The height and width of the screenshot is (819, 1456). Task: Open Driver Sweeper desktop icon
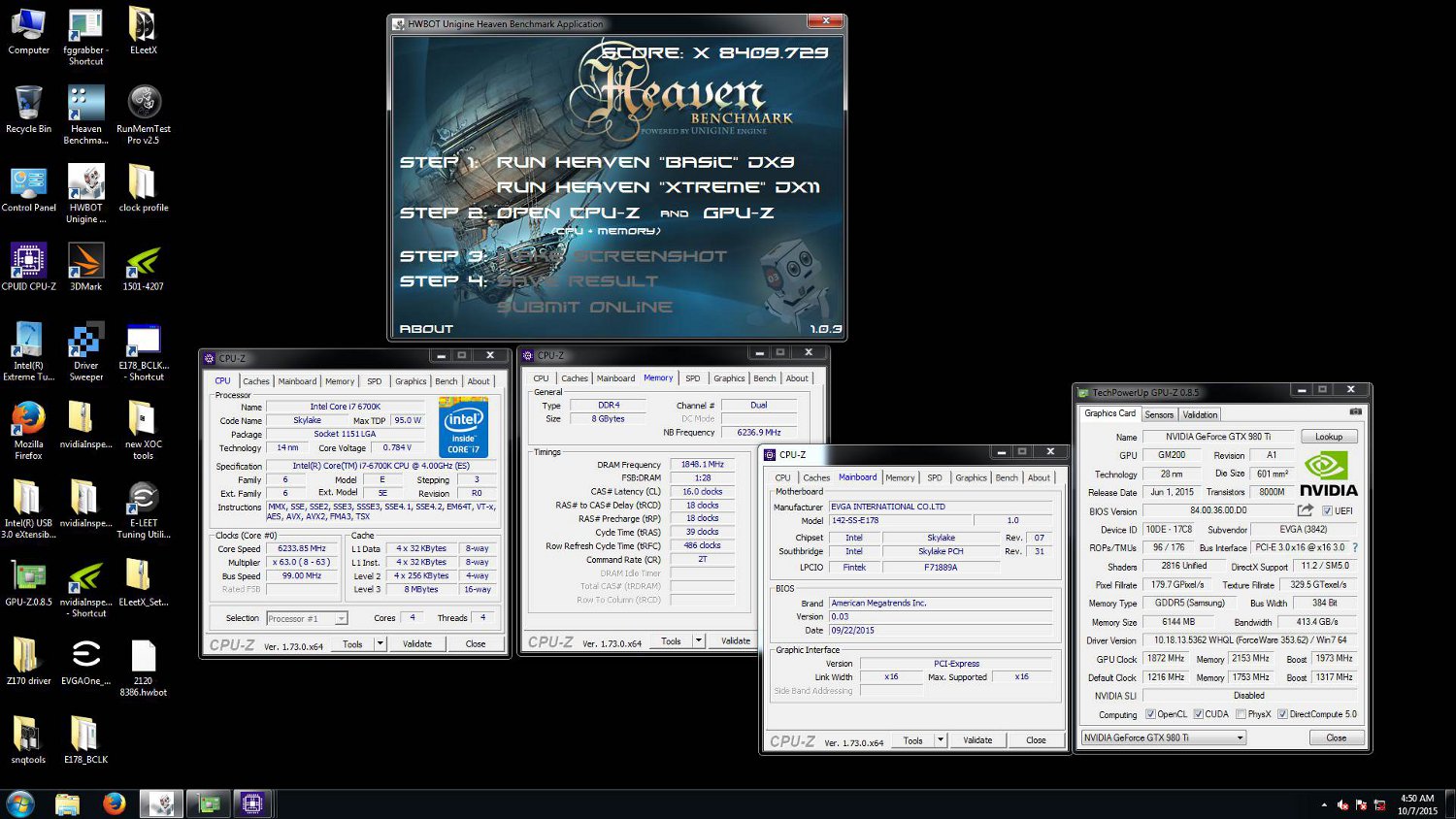point(85,352)
